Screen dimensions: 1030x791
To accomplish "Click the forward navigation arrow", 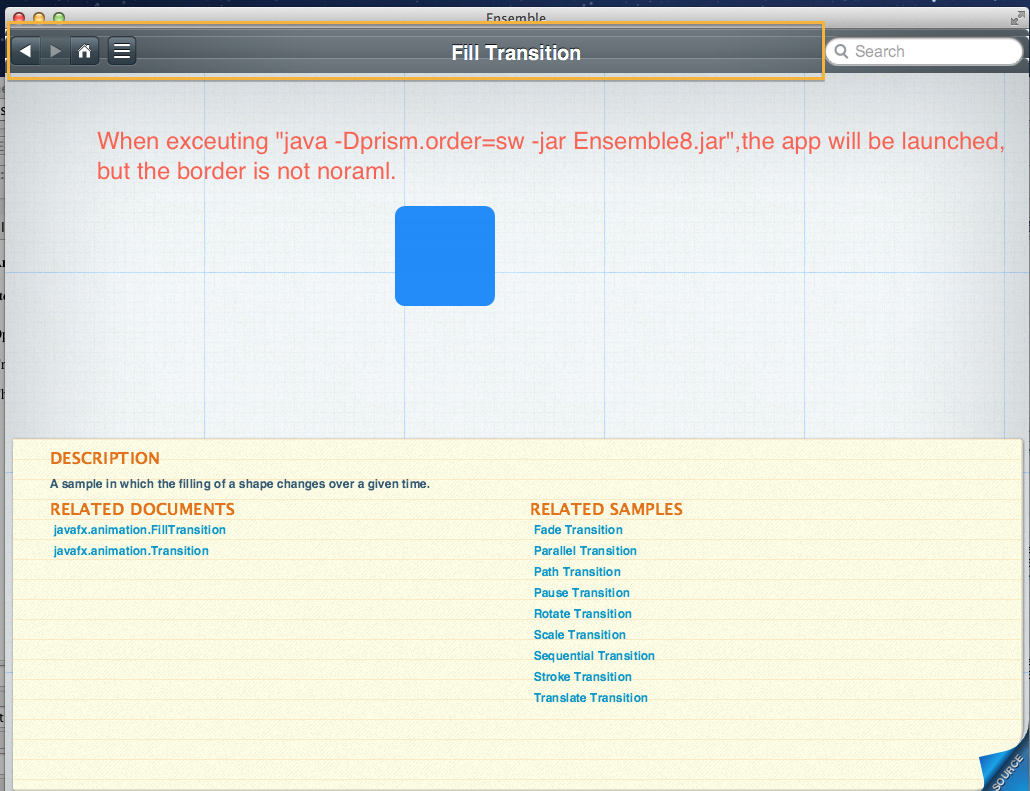I will (x=56, y=51).
